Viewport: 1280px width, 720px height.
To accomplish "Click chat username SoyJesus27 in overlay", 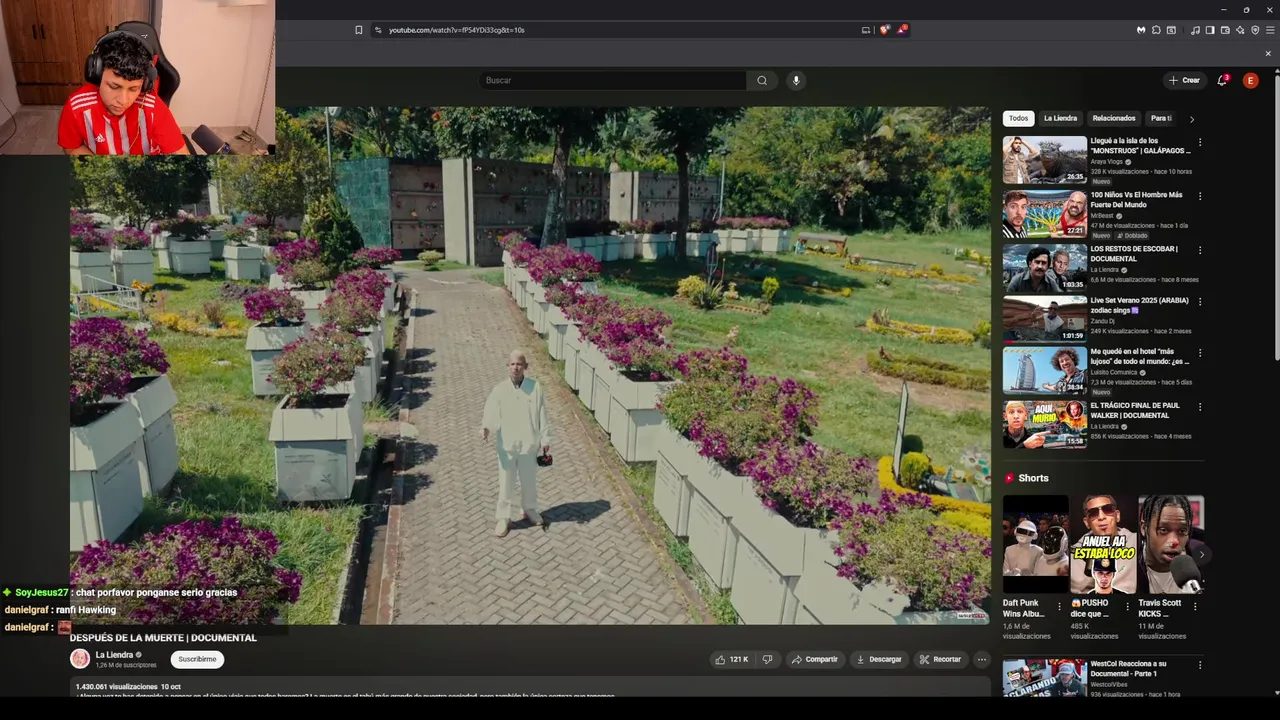I will (42, 593).
